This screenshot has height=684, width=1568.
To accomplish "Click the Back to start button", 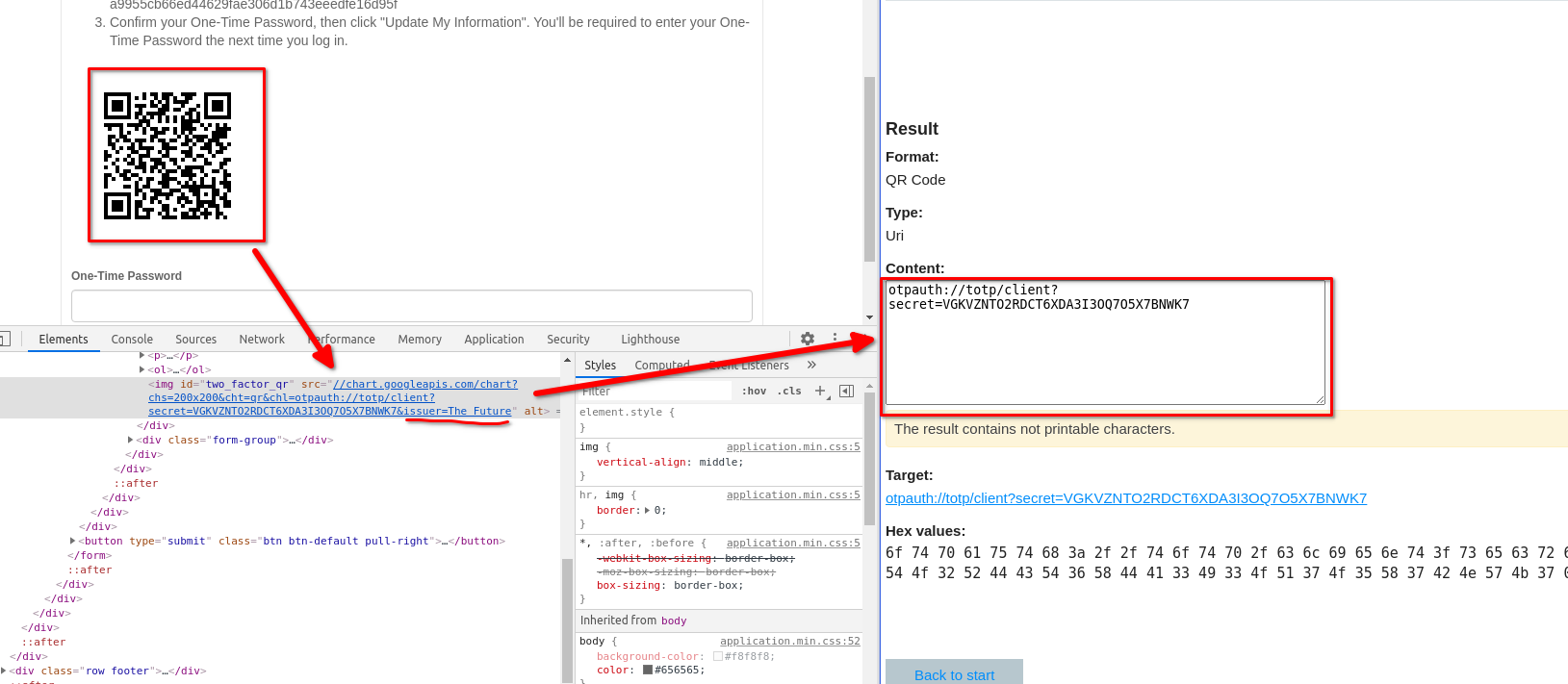I will pyautogui.click(x=954, y=674).
